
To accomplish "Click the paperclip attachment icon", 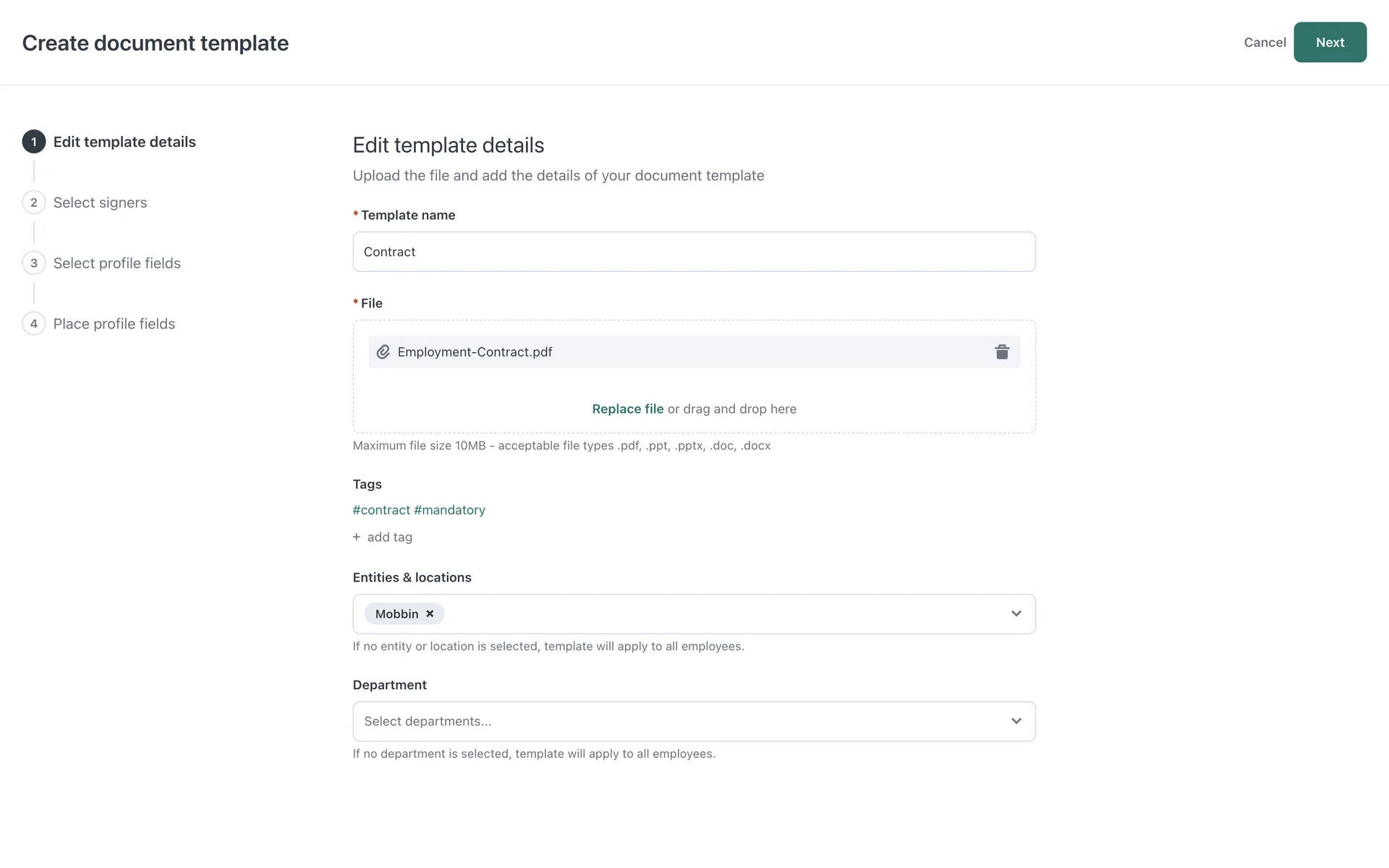I will click(x=383, y=352).
